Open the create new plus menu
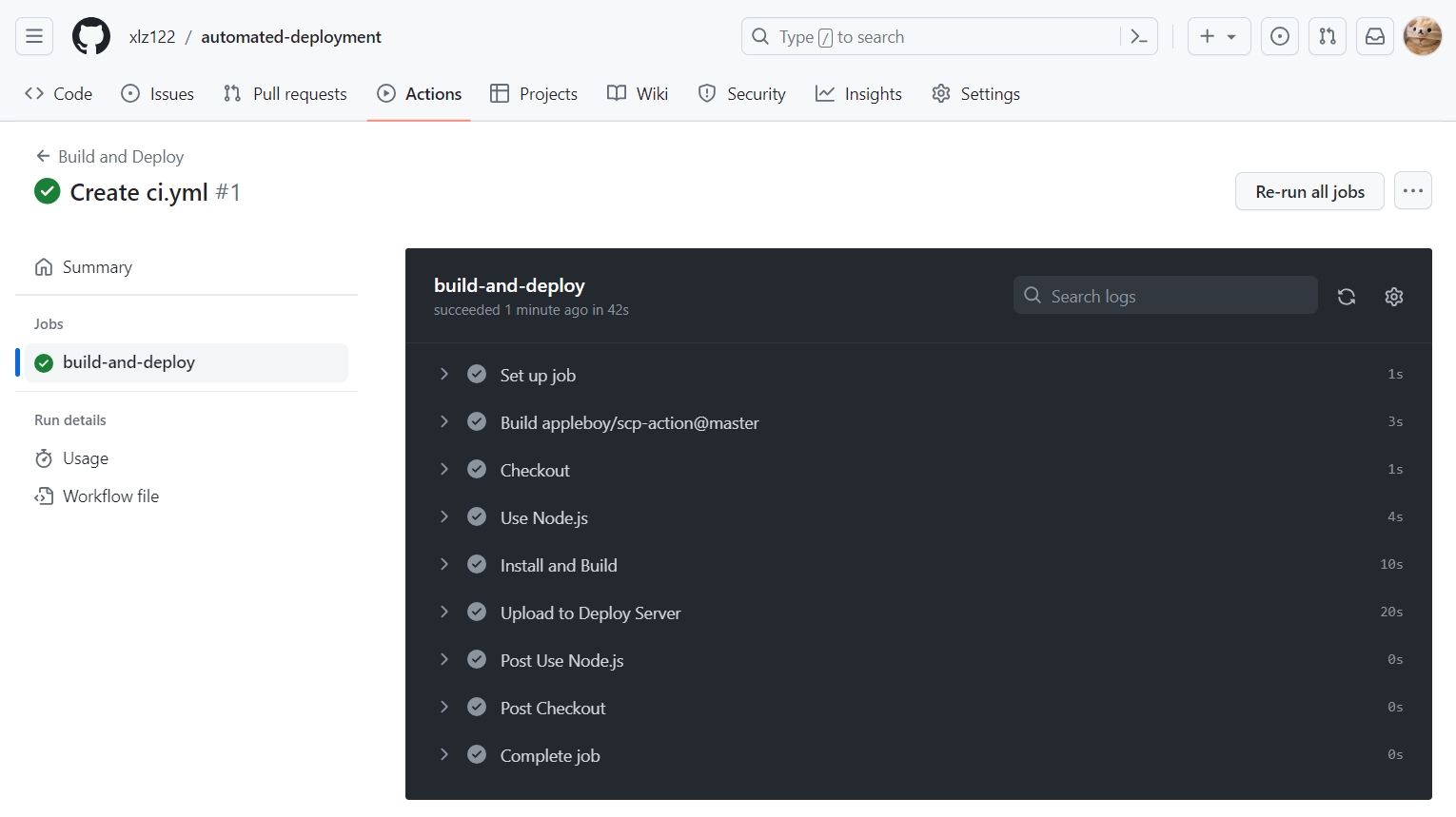 pyautogui.click(x=1219, y=36)
